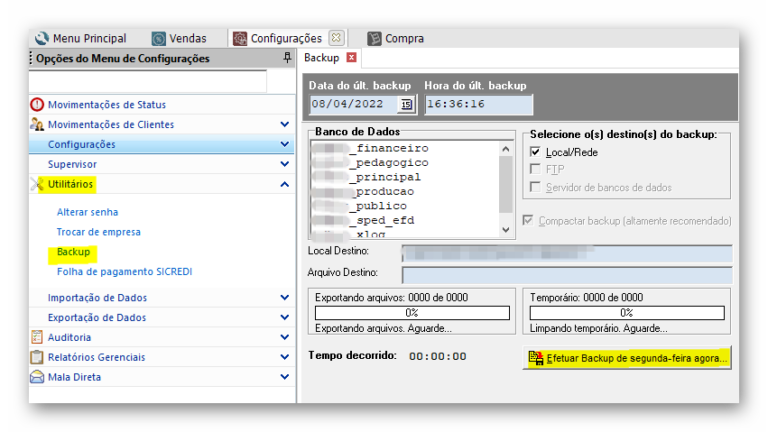Viewport: 768px width, 432px height.
Task: Click the Mala Direta envelope icon
Action: [x=37, y=377]
